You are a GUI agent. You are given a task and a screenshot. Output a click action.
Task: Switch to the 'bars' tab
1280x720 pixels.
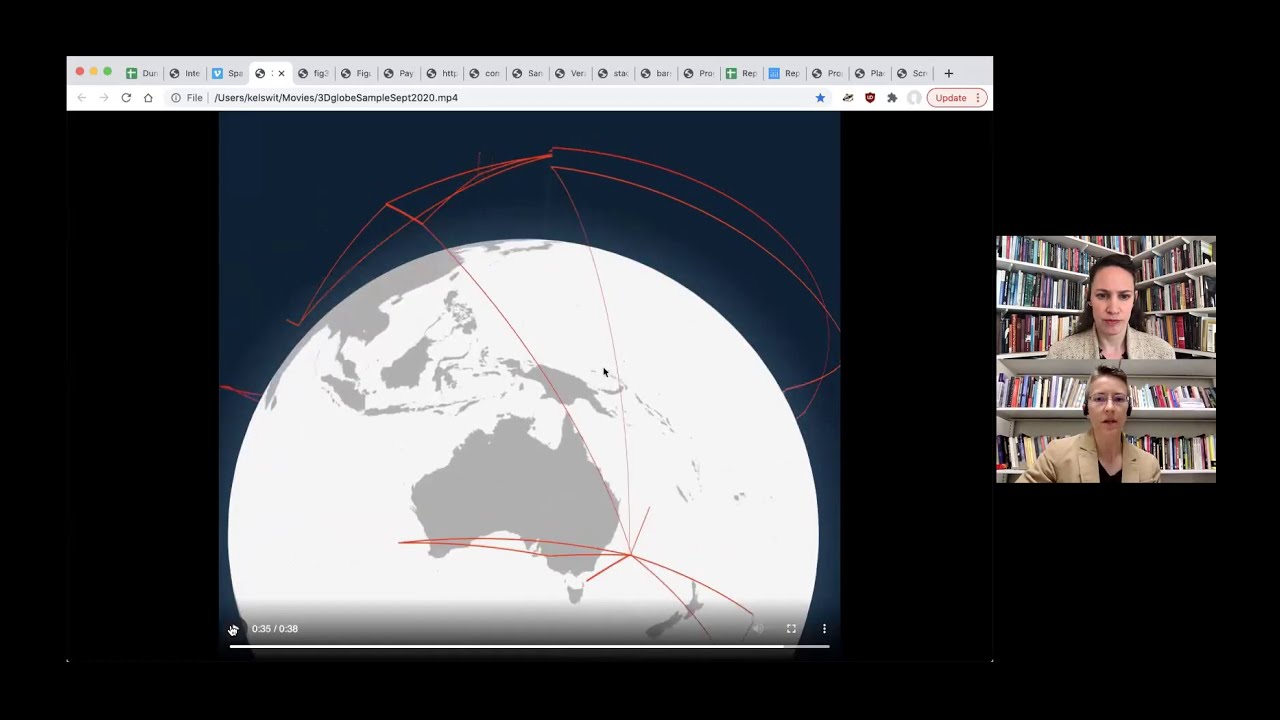tap(658, 73)
